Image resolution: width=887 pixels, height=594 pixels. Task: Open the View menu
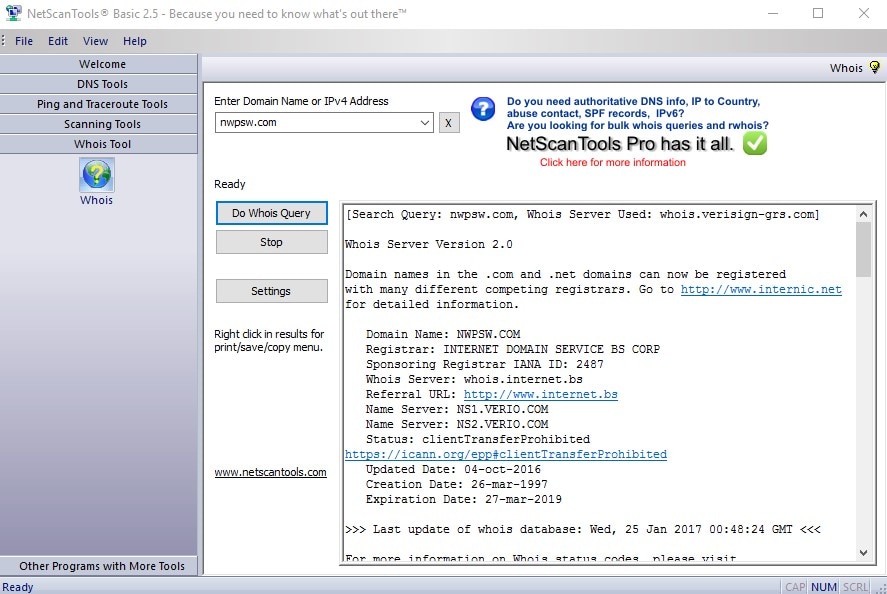click(x=95, y=41)
